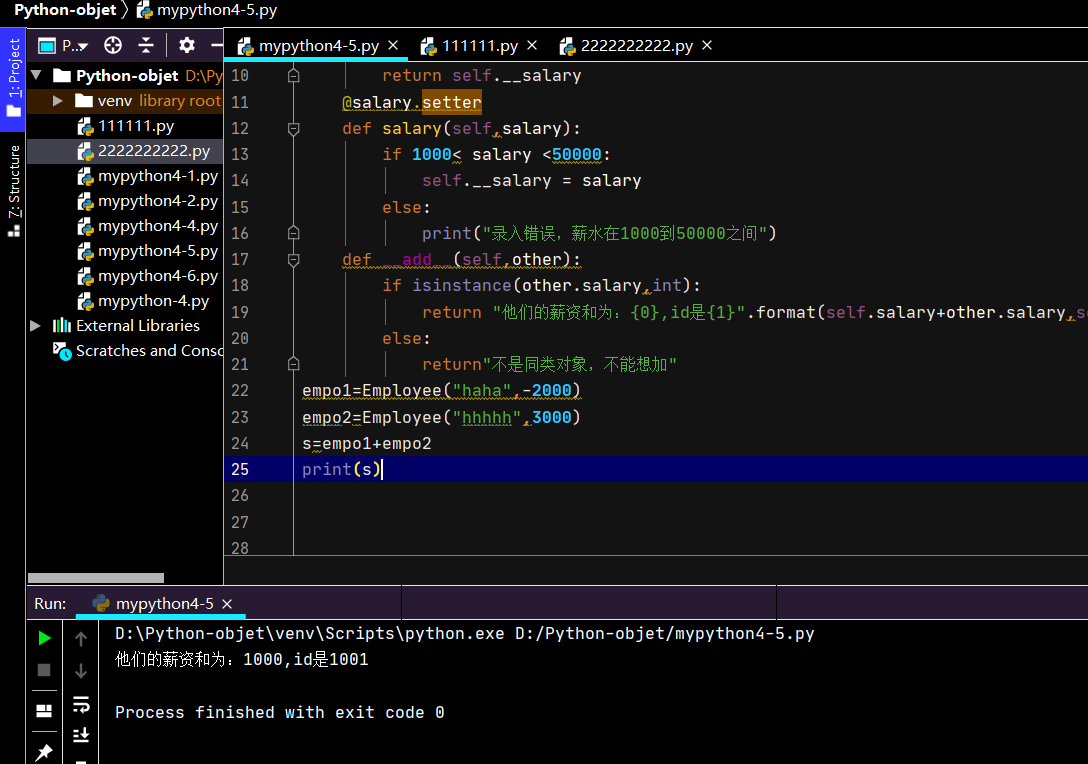Rerun program with green play icon
The image size is (1088, 764).
[x=44, y=638]
